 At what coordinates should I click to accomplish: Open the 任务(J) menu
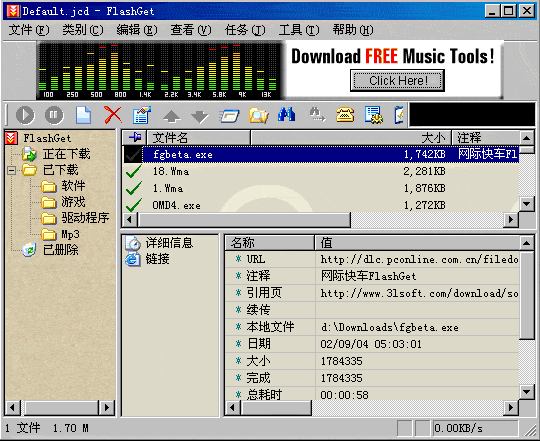point(245,30)
